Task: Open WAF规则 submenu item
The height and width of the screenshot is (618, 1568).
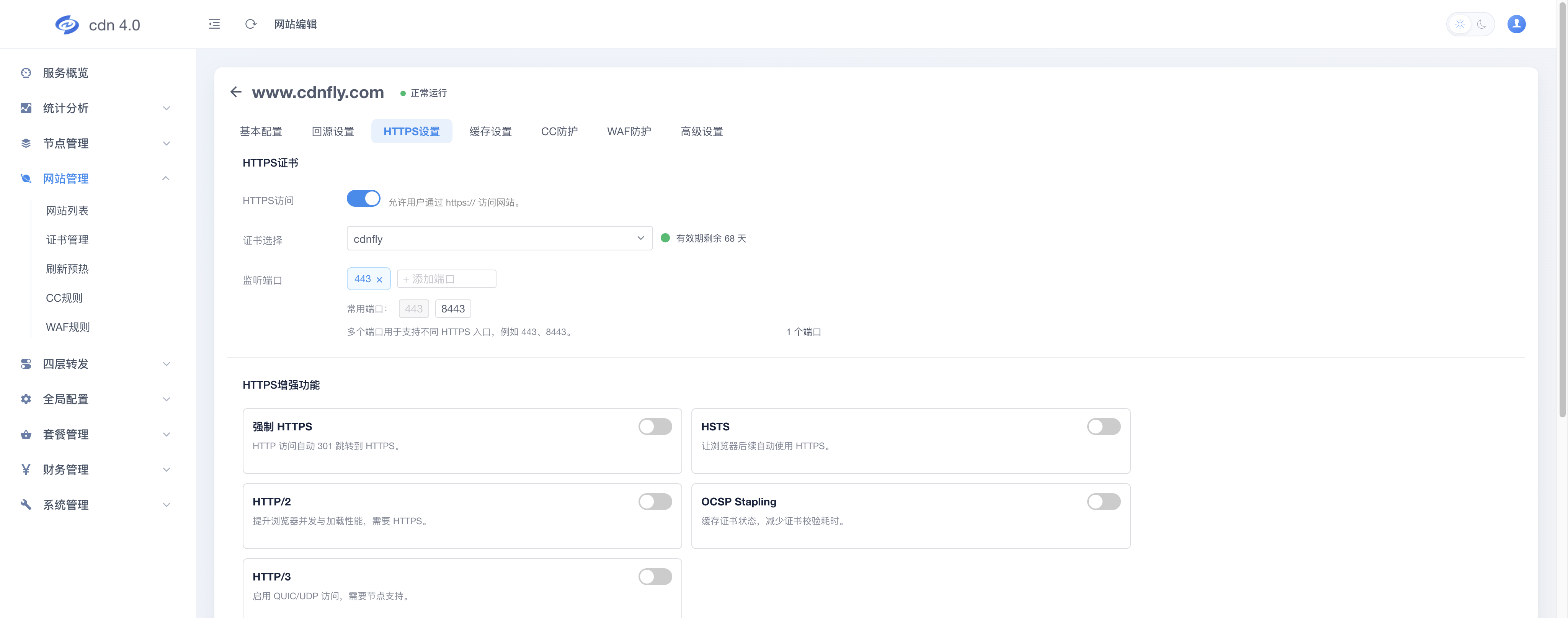Action: [67, 327]
